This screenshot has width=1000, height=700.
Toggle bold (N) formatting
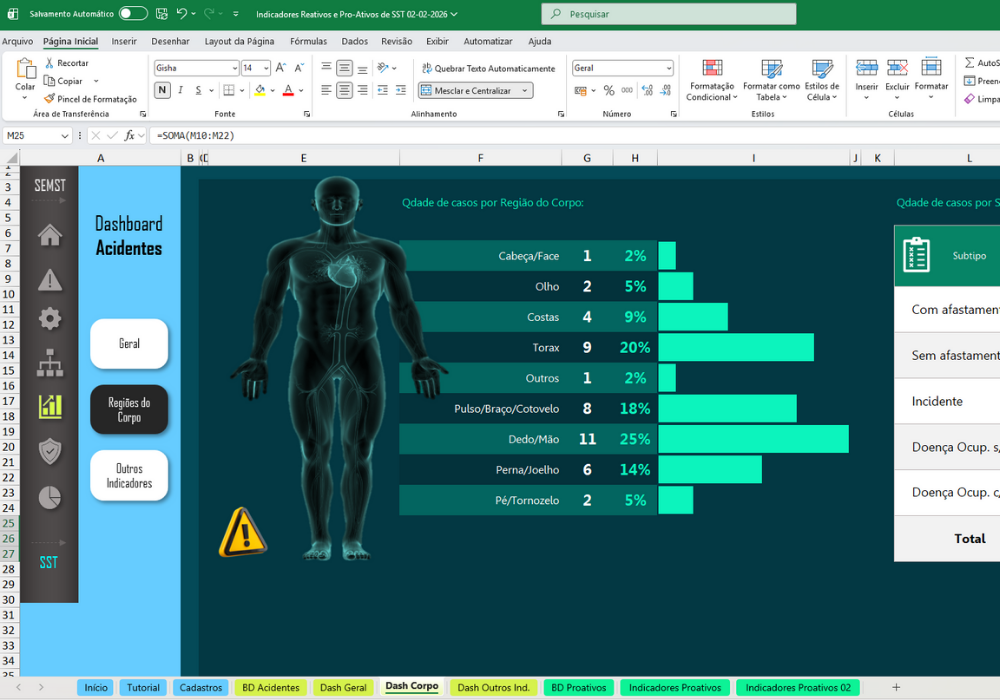coord(162,91)
